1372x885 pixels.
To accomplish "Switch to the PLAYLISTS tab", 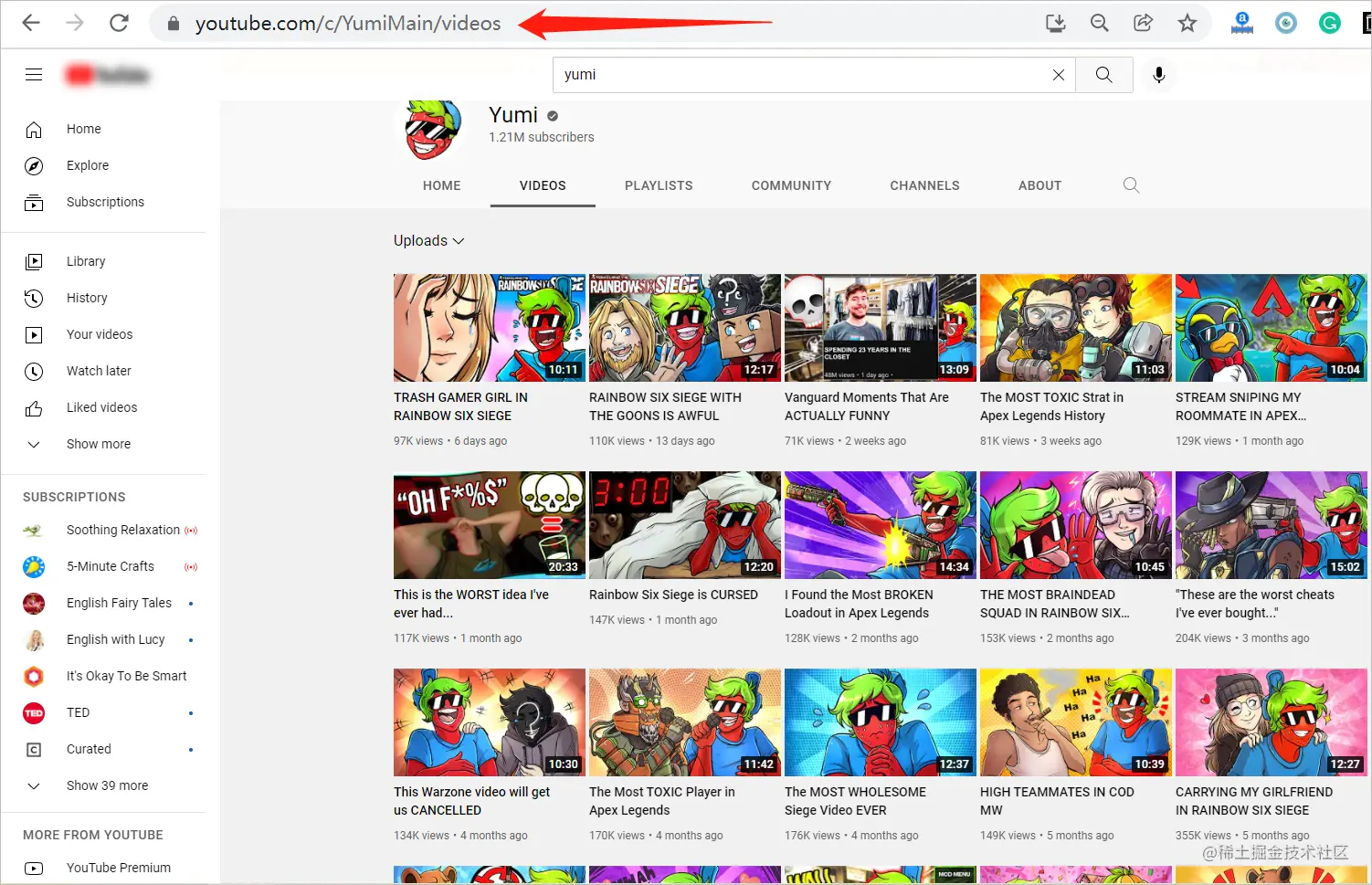I will click(x=659, y=185).
